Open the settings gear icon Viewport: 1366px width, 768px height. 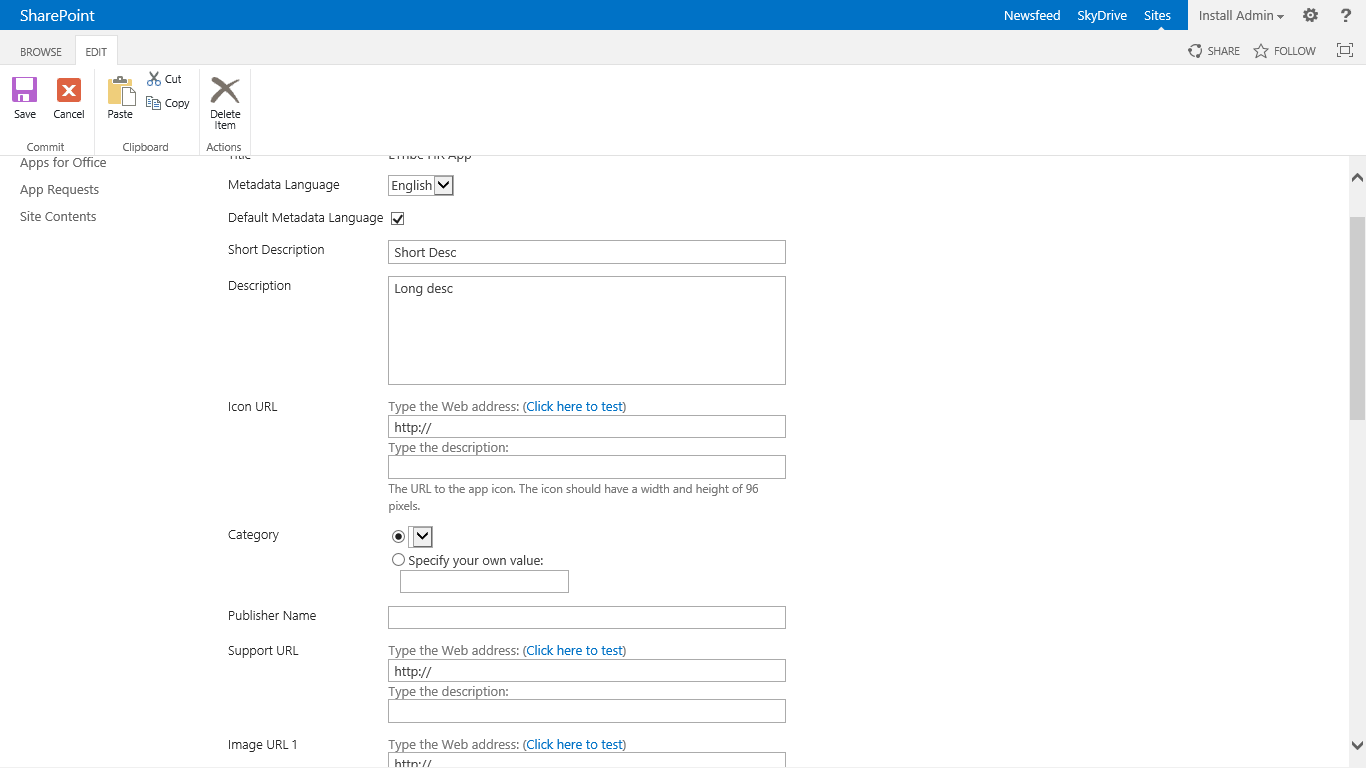1310,15
